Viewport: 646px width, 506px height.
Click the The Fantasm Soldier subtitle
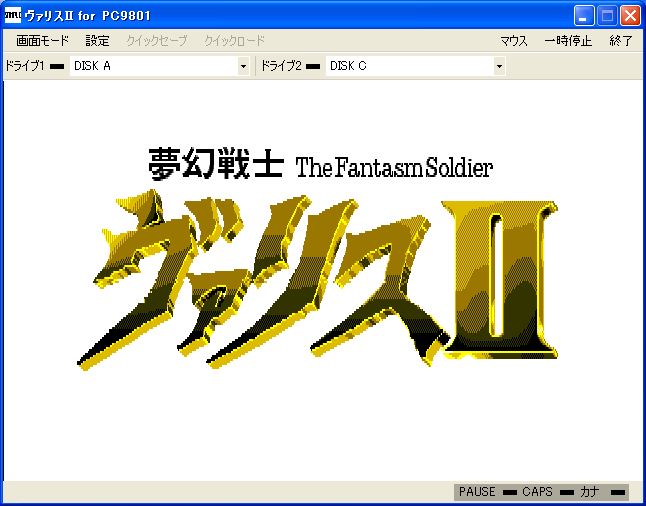tap(394, 168)
